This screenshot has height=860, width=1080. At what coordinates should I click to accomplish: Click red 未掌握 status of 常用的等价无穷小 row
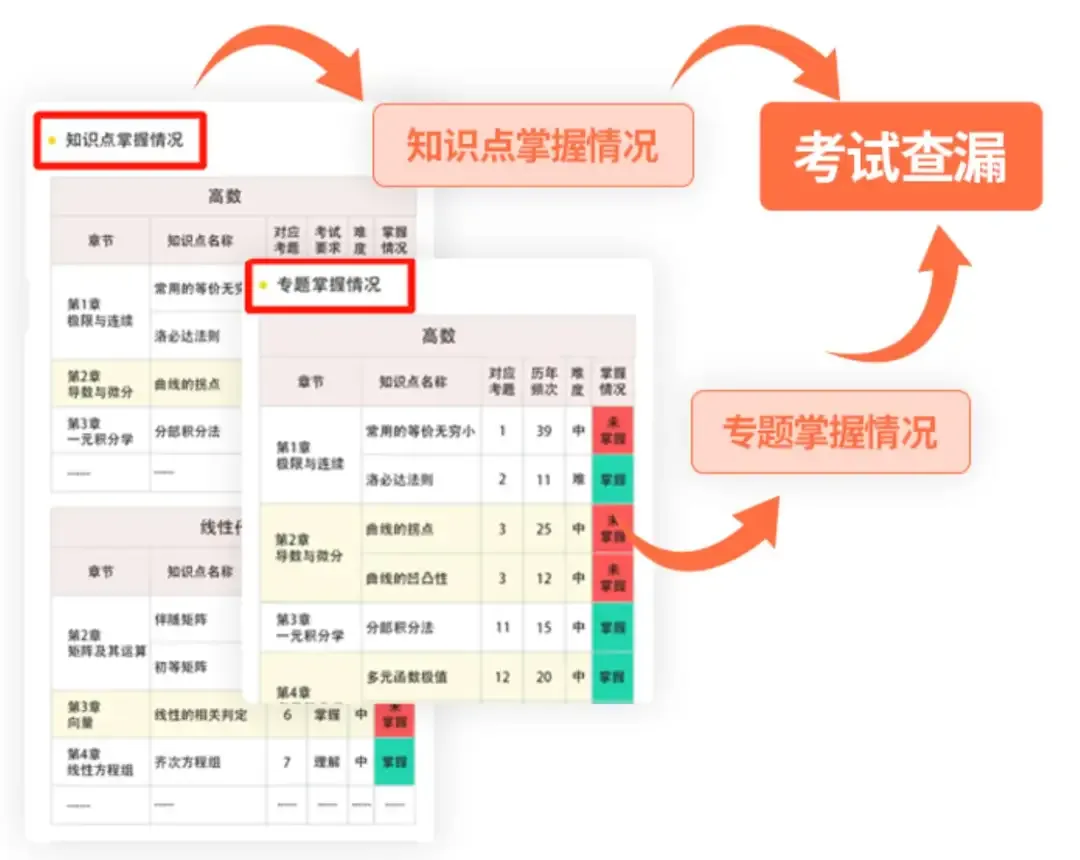point(612,430)
